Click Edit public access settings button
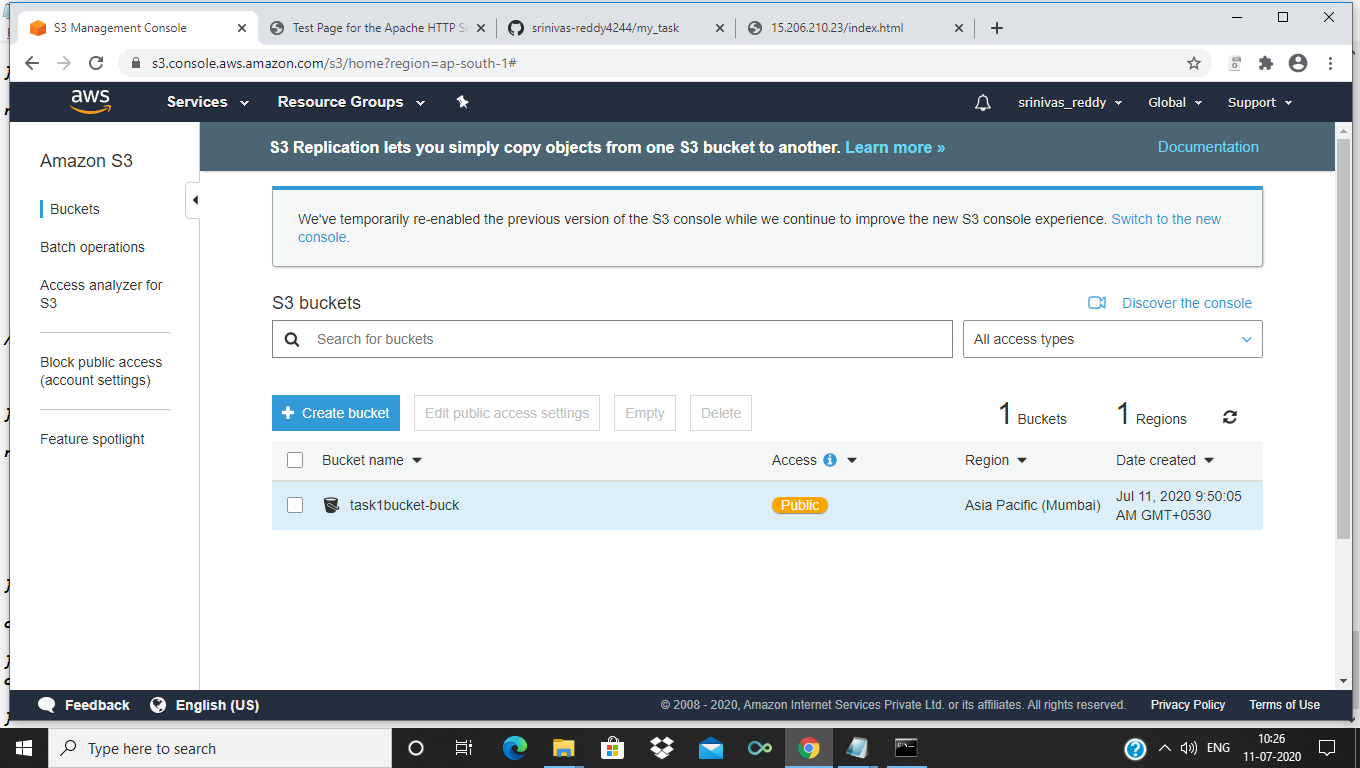 coord(507,413)
